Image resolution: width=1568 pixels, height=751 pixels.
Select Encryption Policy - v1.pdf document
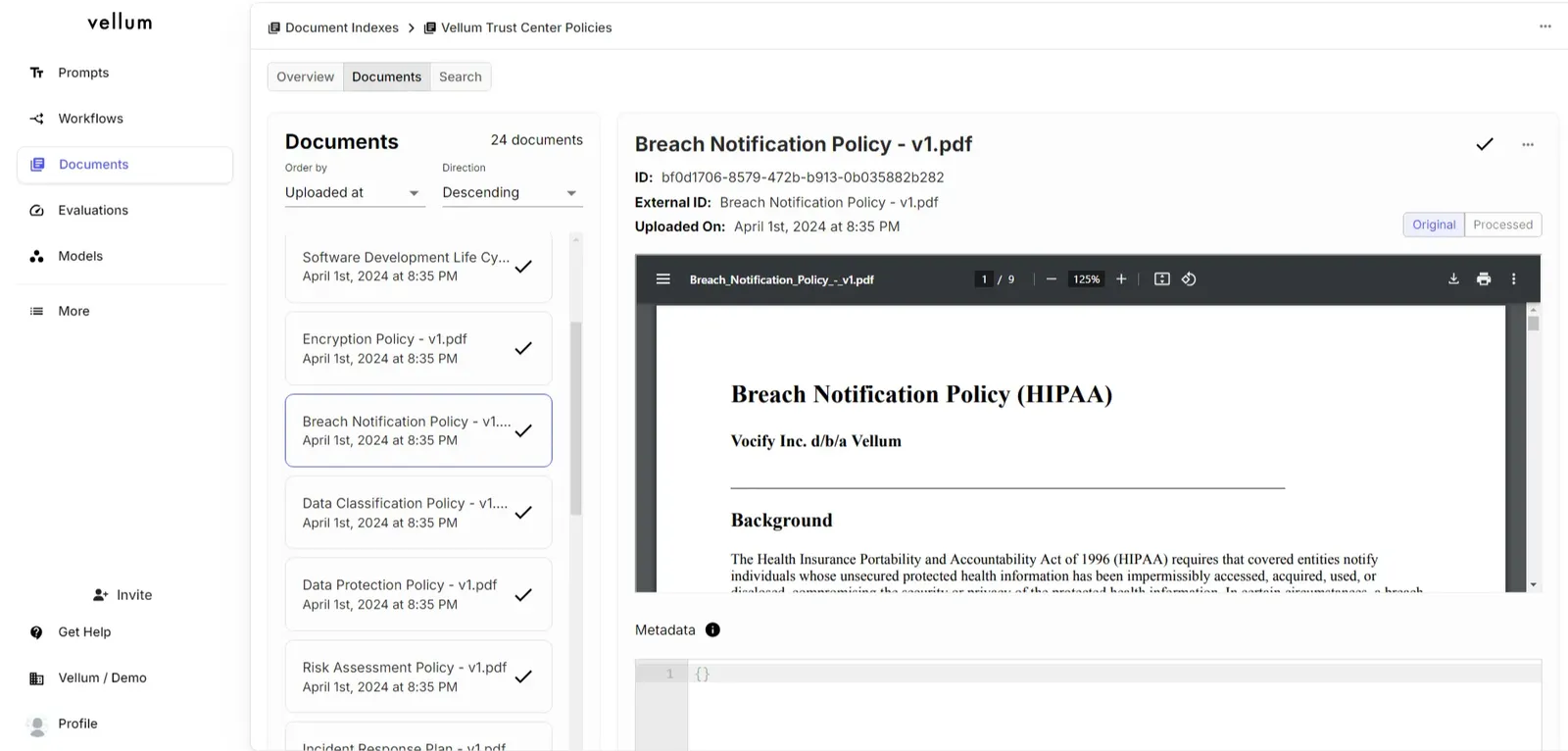[418, 348]
